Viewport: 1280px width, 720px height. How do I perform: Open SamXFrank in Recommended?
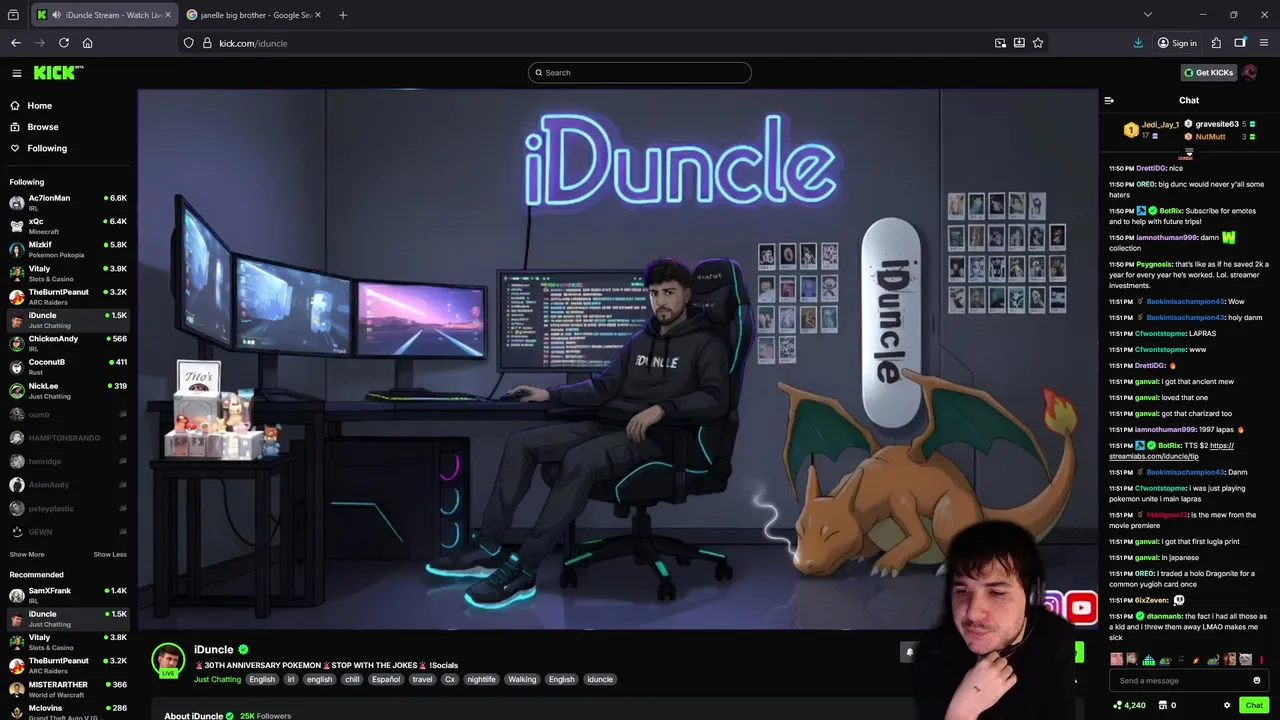(x=68, y=595)
